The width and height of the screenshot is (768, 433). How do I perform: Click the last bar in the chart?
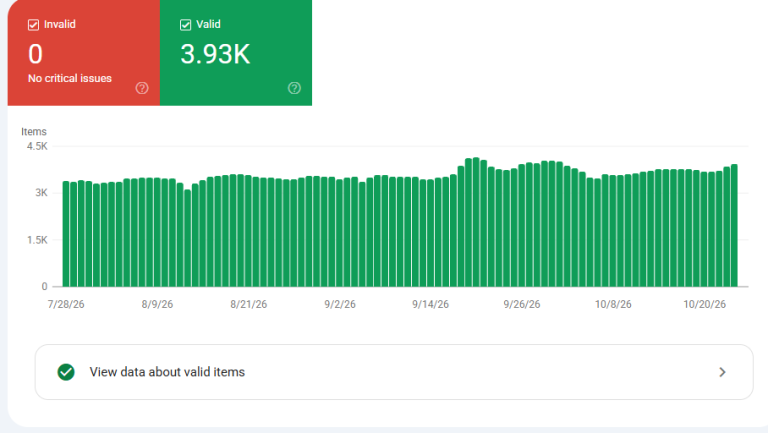point(734,225)
